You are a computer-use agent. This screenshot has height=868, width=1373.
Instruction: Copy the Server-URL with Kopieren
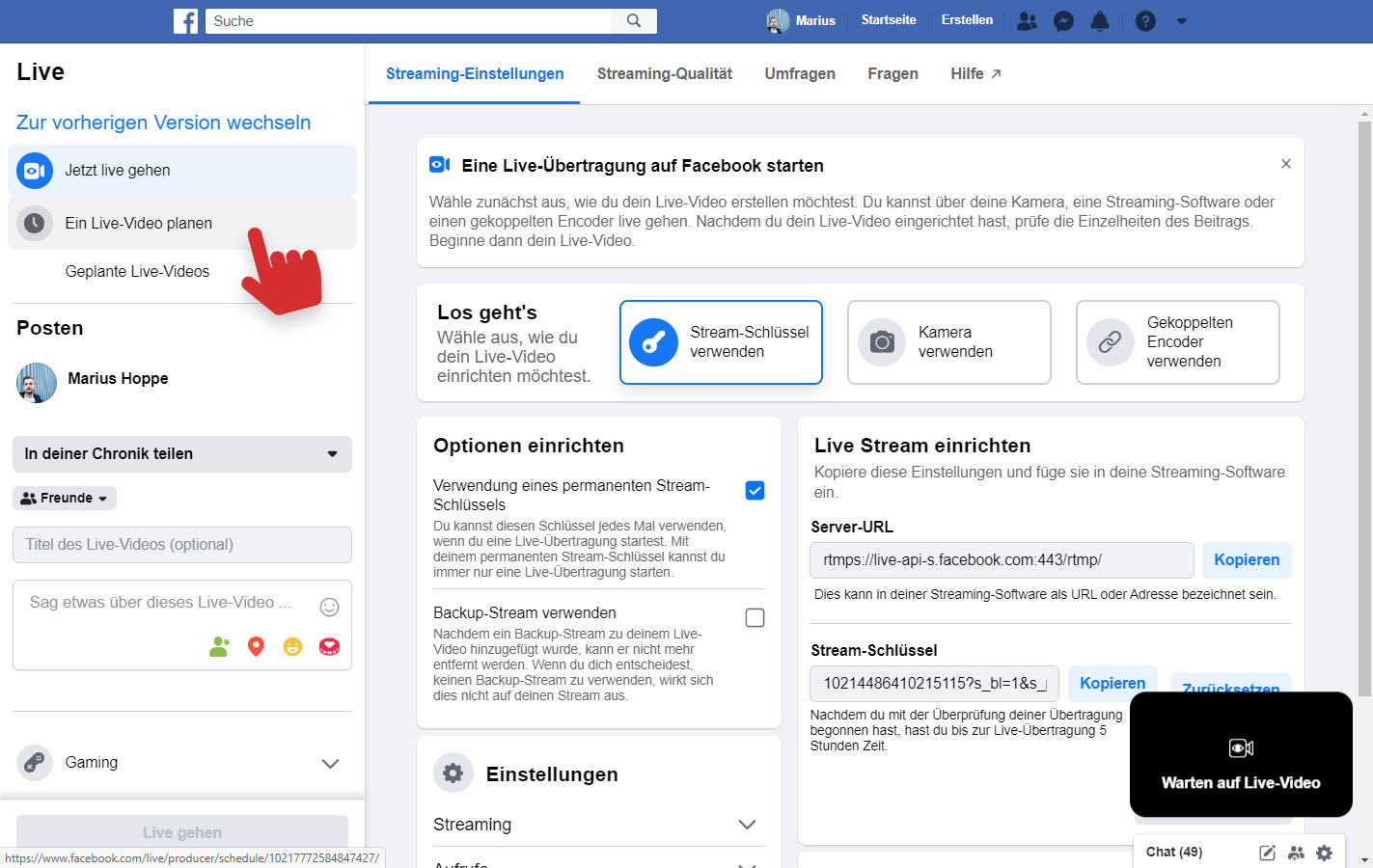coord(1247,560)
